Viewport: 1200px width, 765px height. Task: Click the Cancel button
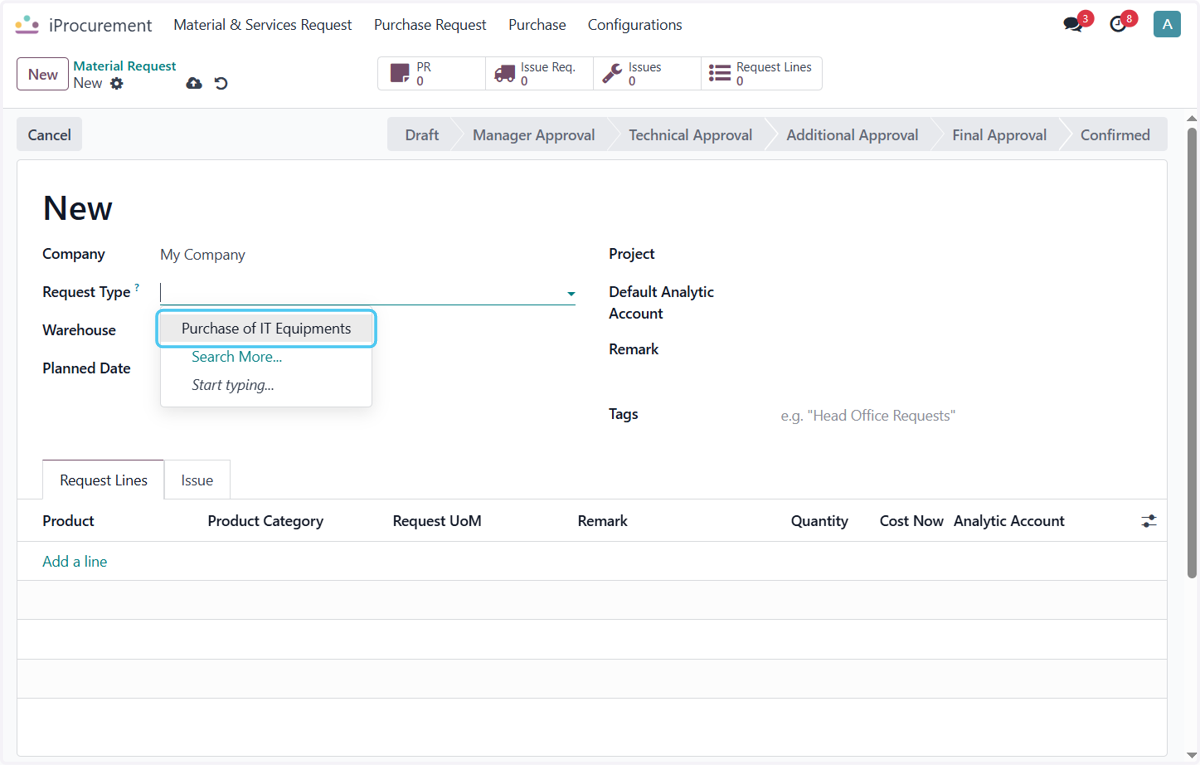(x=49, y=135)
